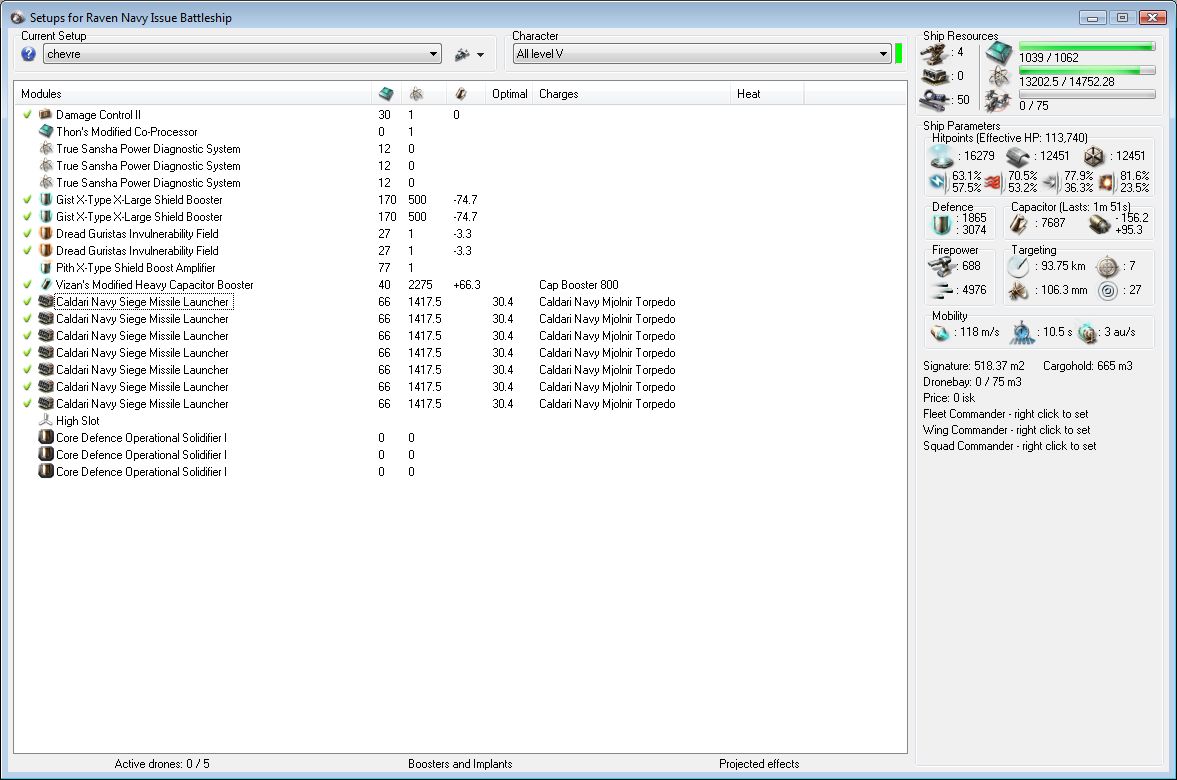Toggle the second Caldari Navy Siege Missile Launcher checkmark
Screen dimensions: 1177x780
pyautogui.click(x=28, y=319)
